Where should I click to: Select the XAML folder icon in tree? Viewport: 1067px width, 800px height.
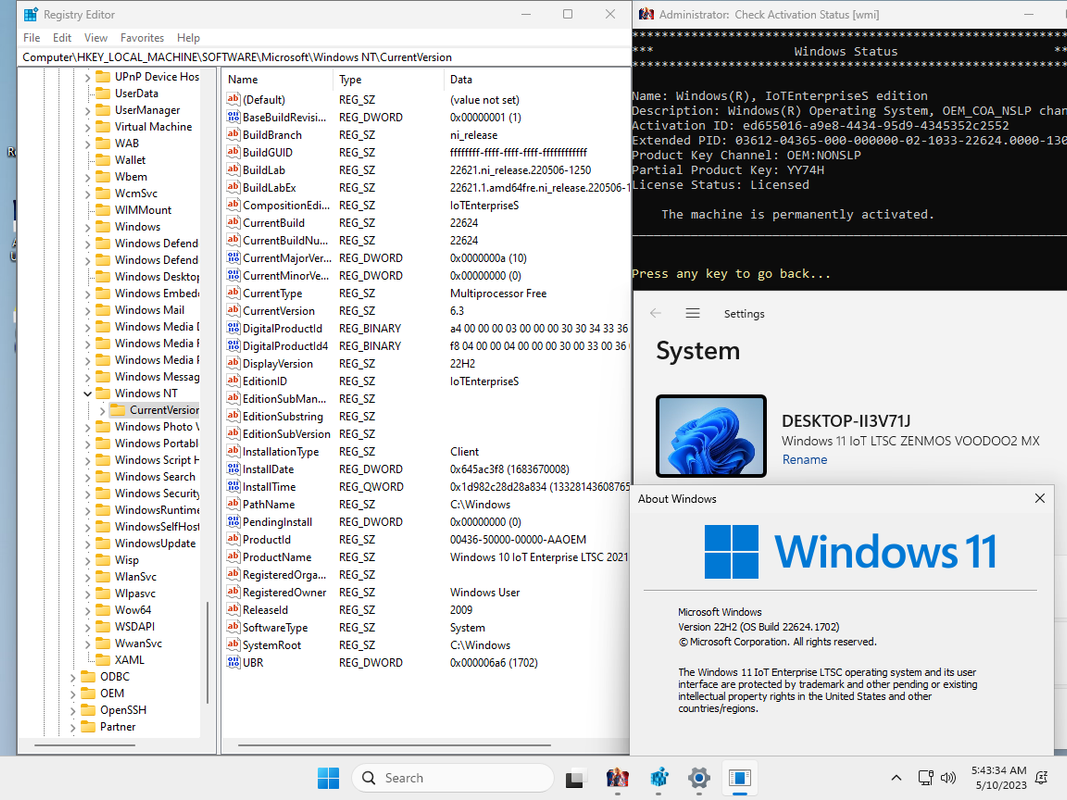(103, 660)
